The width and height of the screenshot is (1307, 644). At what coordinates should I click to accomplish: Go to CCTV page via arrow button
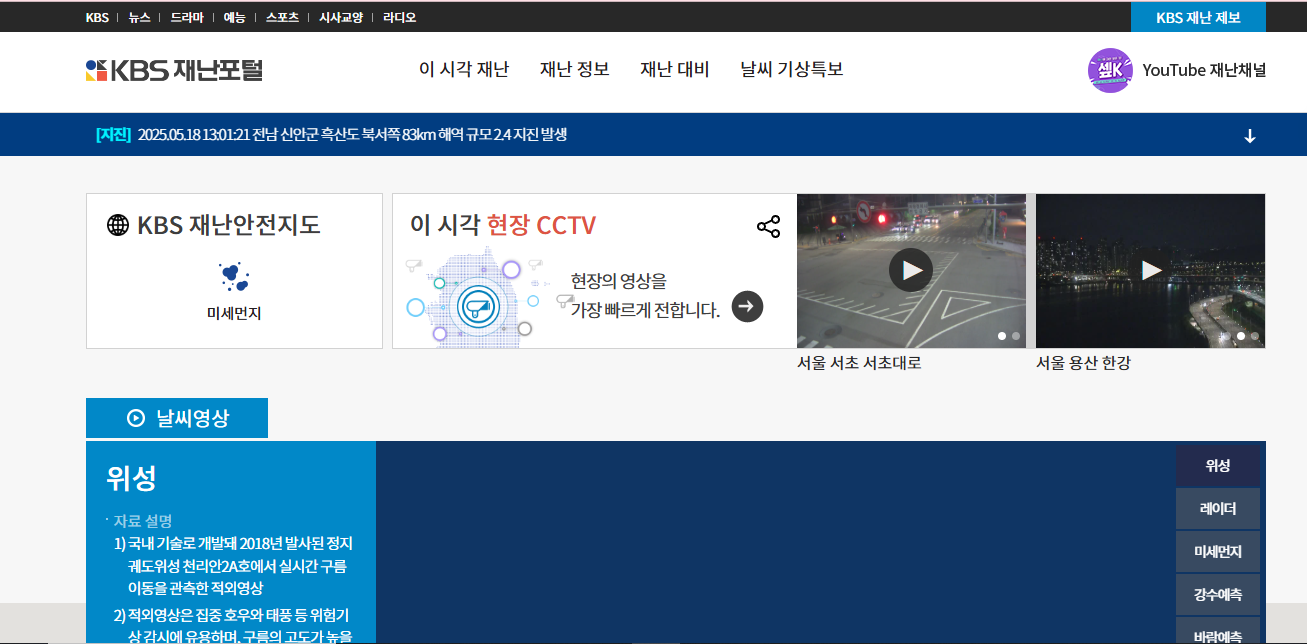point(747,306)
